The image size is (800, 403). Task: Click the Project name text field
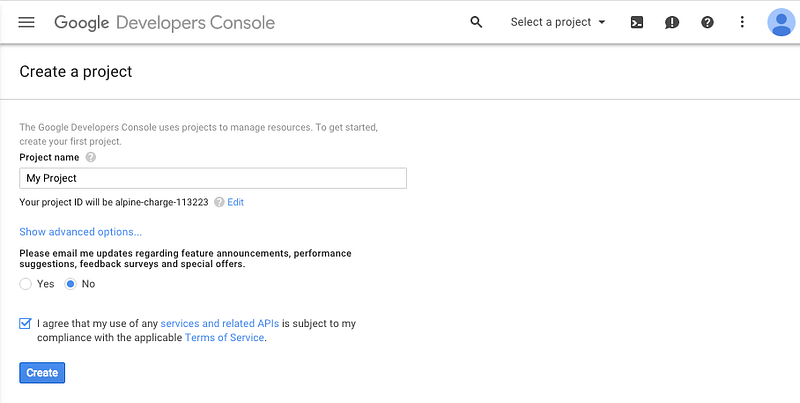click(x=213, y=178)
